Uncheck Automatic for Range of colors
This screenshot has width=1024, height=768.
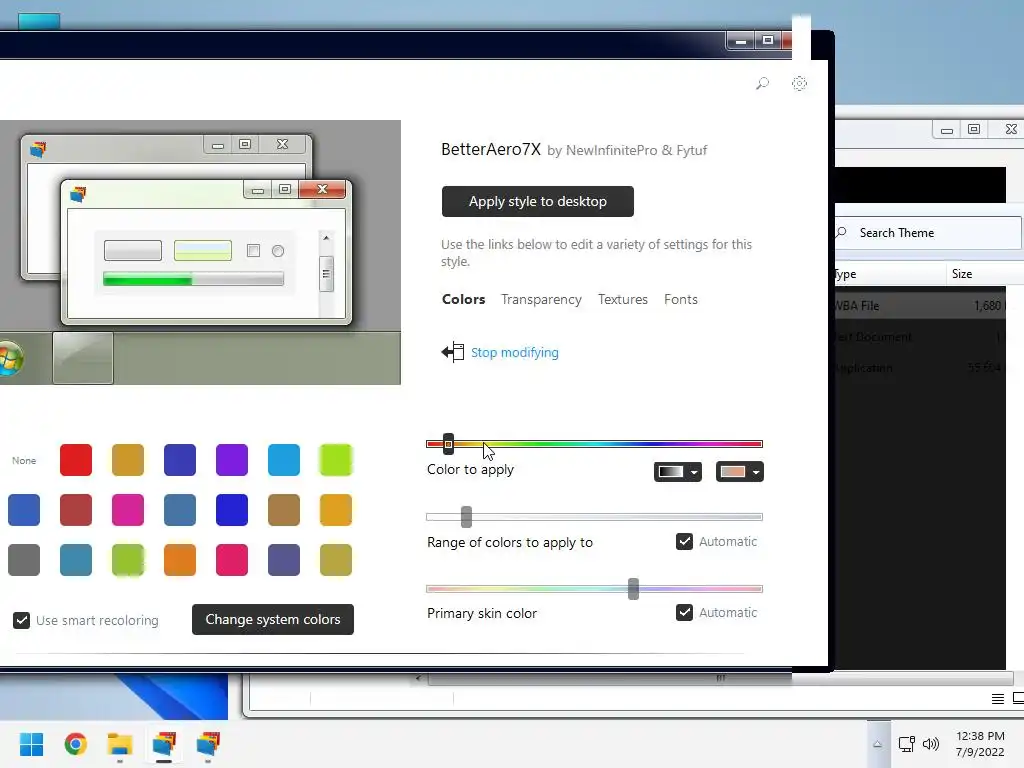pos(684,541)
